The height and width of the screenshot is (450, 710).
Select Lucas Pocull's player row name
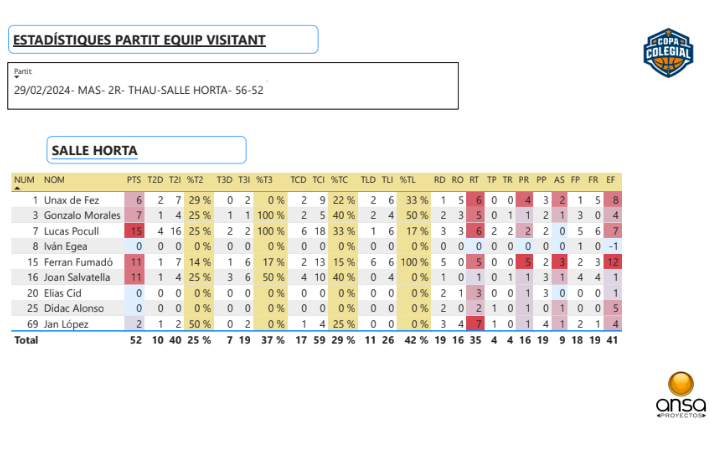[72, 231]
